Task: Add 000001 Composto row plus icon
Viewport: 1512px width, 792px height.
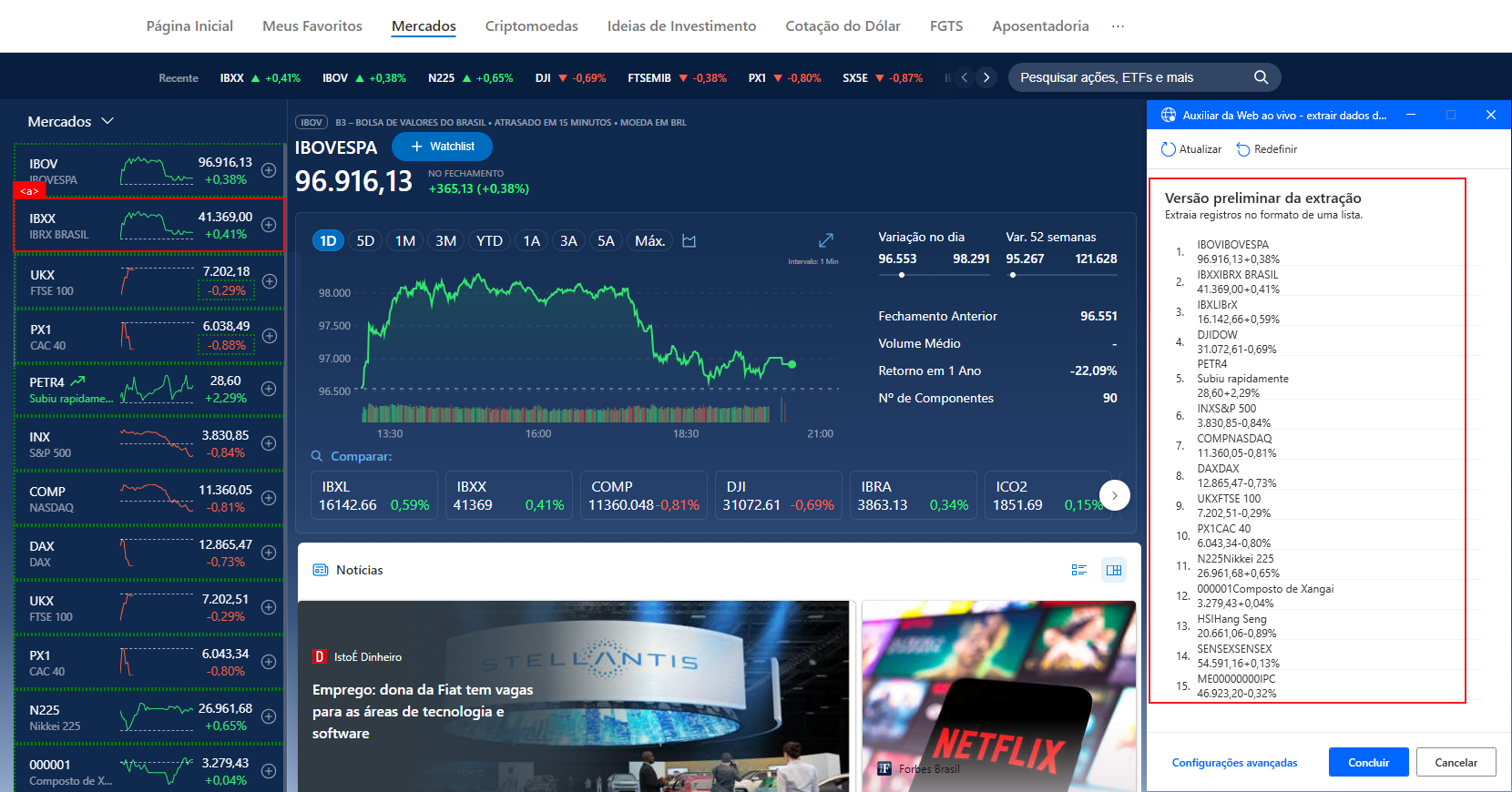Action: click(269, 771)
